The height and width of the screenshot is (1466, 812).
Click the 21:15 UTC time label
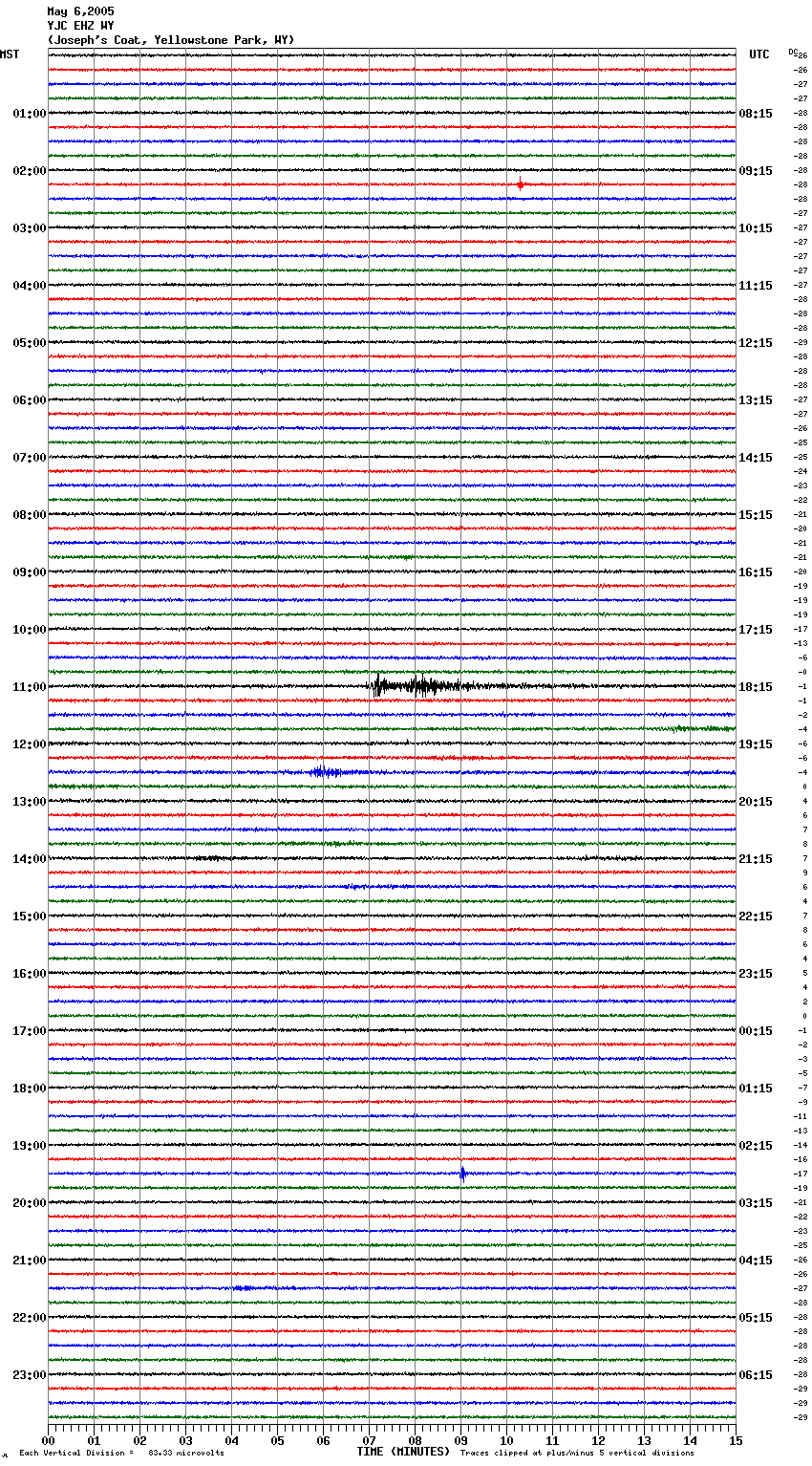pyautogui.click(x=756, y=859)
